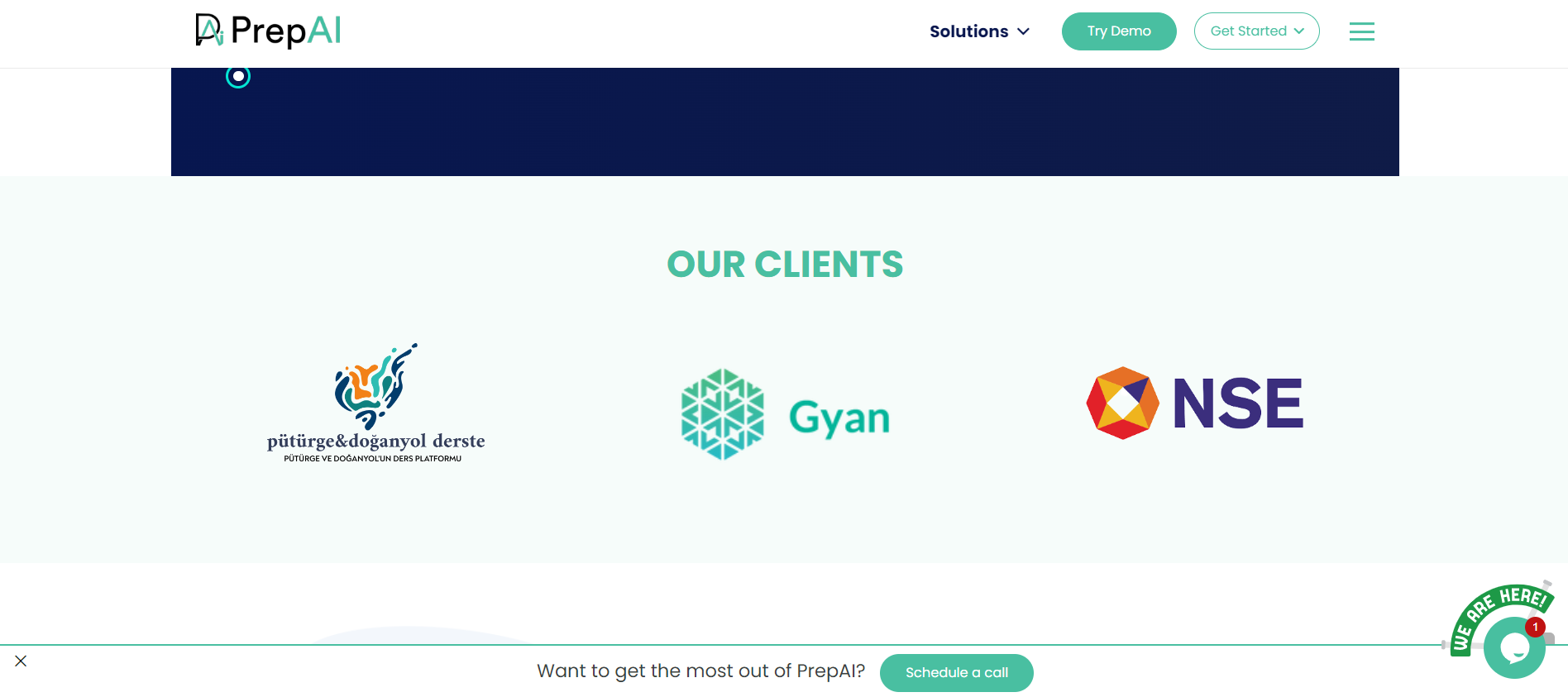Click the 'Want to get the most out of PrepAI?' text
The width and height of the screenshot is (1568, 697).
(701, 671)
